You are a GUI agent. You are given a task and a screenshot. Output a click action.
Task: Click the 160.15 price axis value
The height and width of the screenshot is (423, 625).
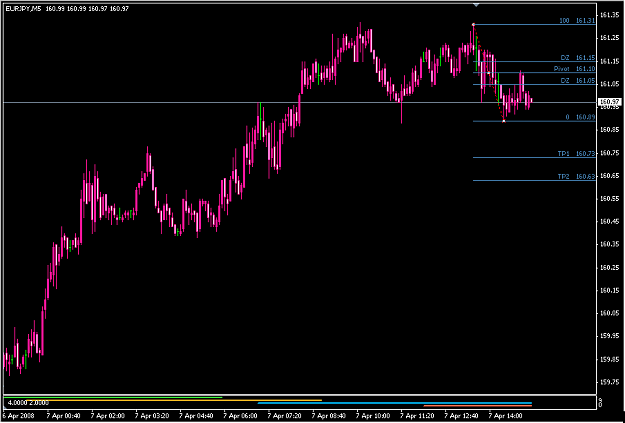(608, 291)
